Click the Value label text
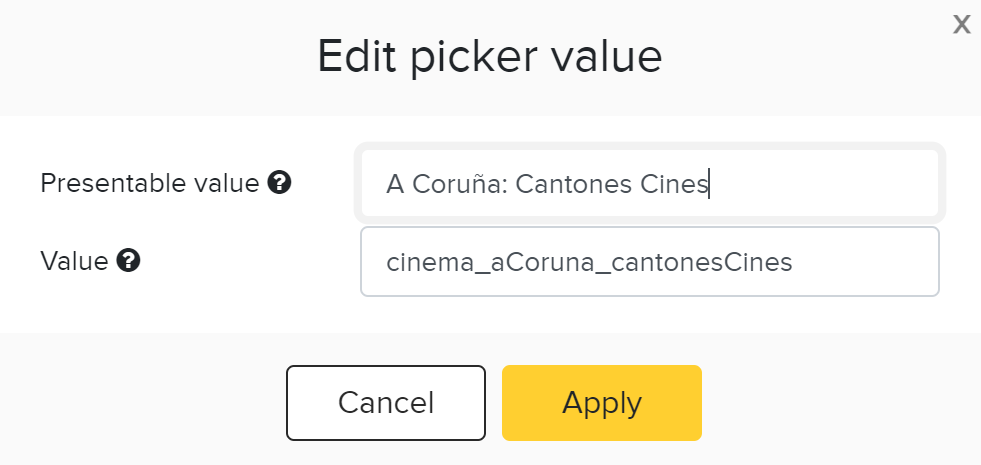The height and width of the screenshot is (465, 981). (74, 261)
